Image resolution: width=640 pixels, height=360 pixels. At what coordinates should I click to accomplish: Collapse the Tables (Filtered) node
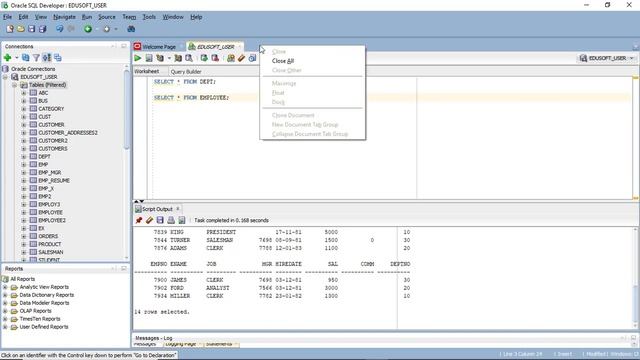(15, 85)
